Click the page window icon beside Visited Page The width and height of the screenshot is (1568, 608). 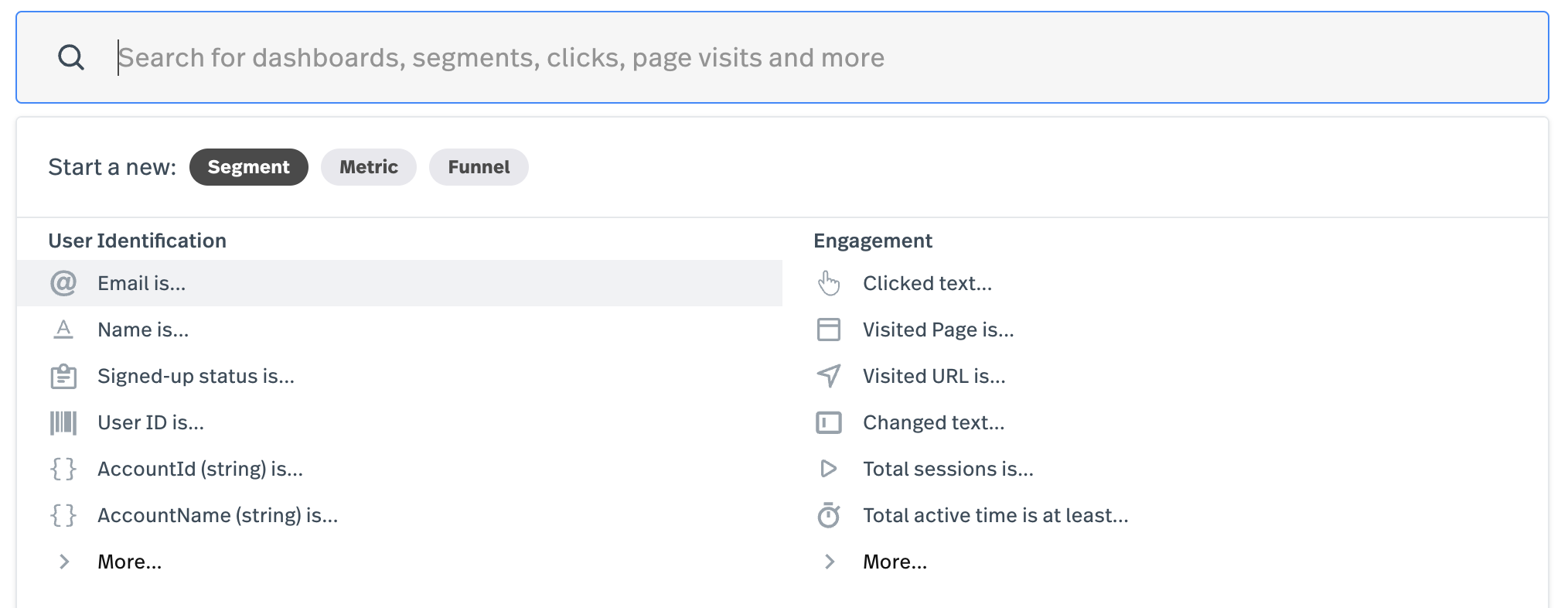click(829, 330)
